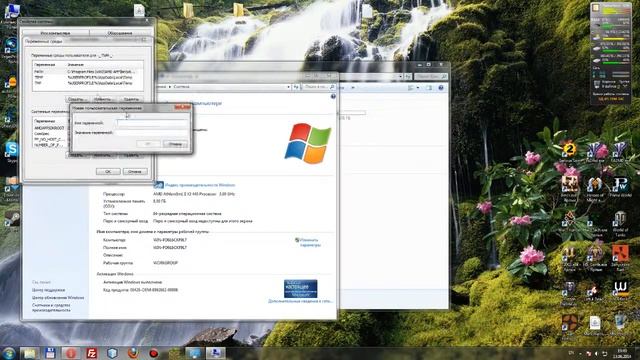
Task: Click Отмена in the new variable dialog
Action: click(x=176, y=144)
